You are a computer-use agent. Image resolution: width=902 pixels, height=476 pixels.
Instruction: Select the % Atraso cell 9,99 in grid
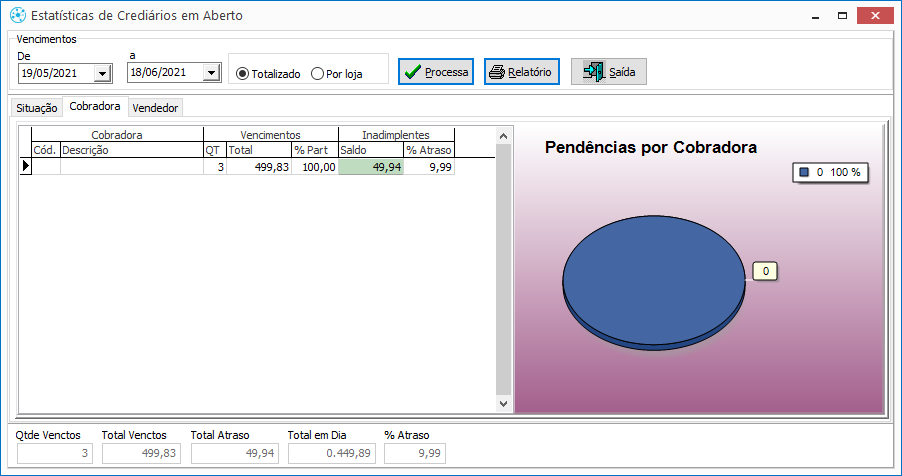click(x=429, y=167)
